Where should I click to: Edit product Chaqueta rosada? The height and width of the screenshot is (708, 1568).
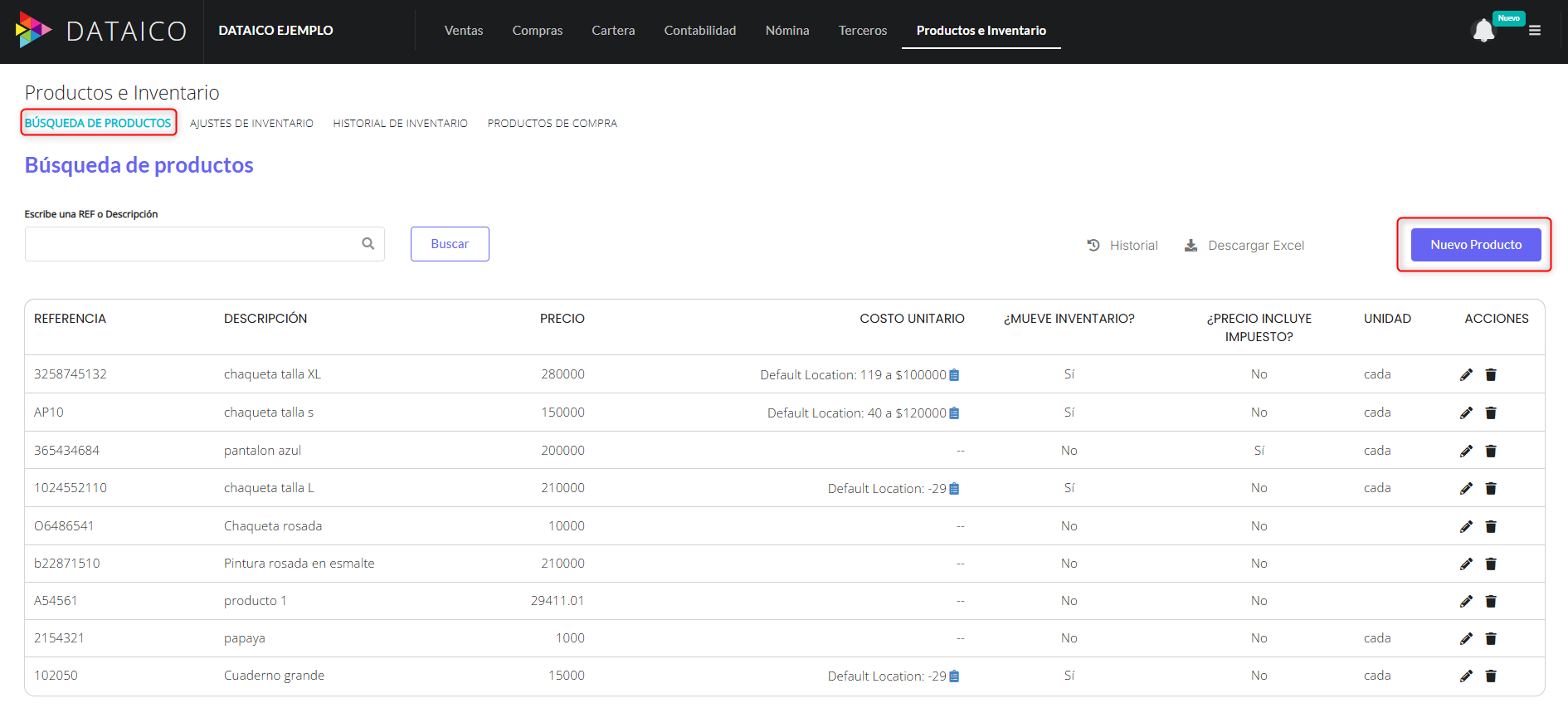pyautogui.click(x=1466, y=526)
